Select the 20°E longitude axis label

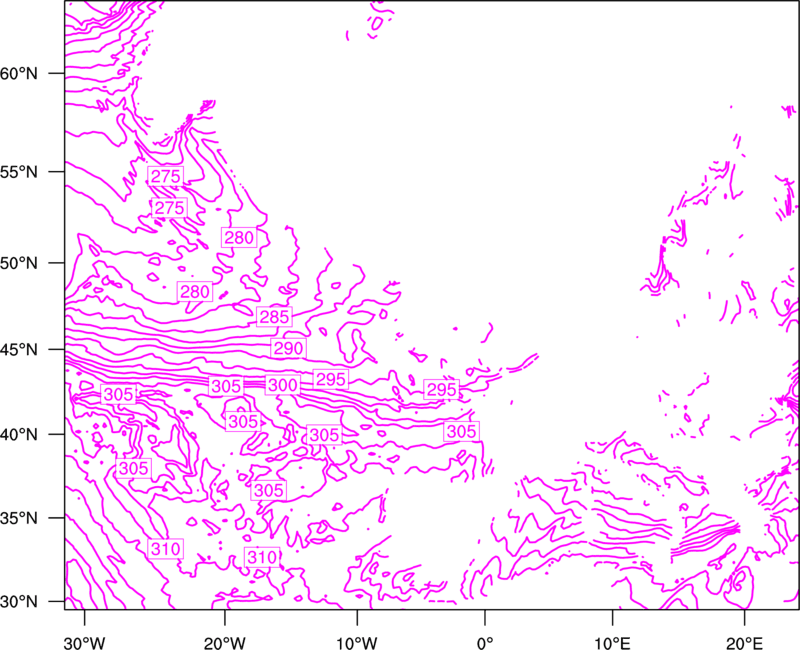pos(744,643)
